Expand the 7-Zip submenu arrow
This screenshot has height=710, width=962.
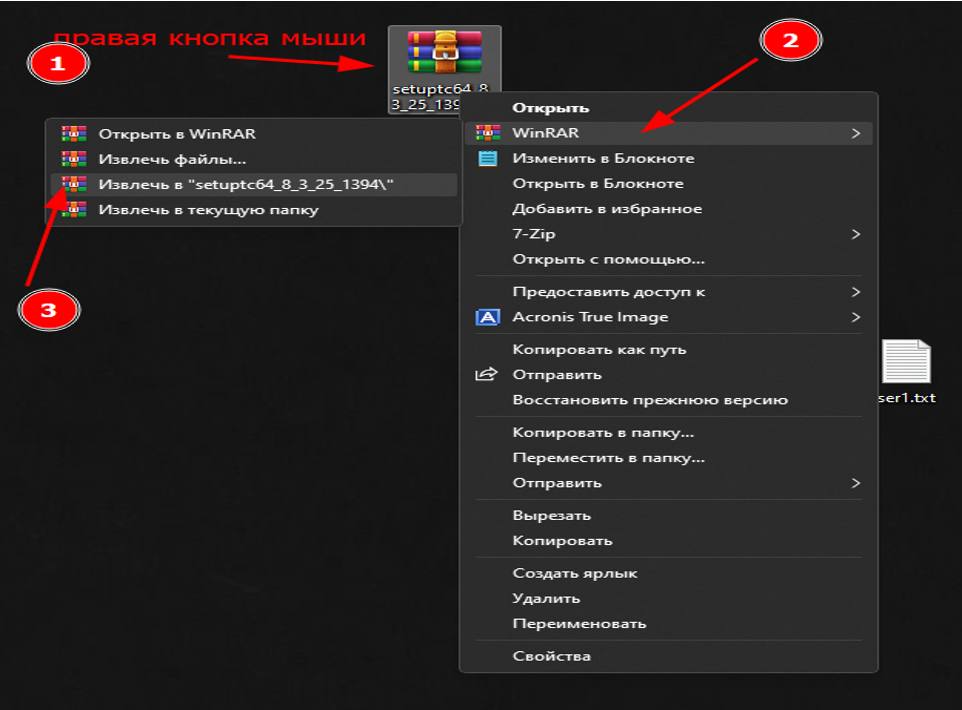(x=856, y=234)
